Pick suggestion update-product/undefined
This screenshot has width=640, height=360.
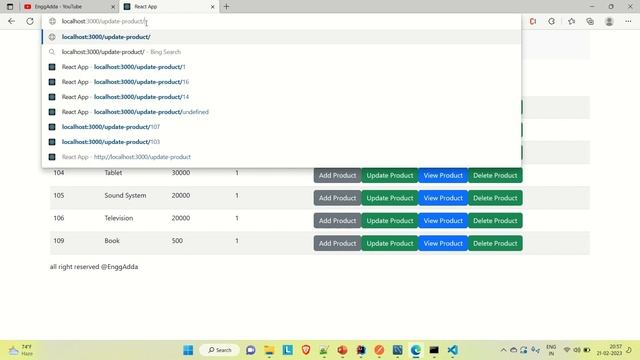[281, 112]
